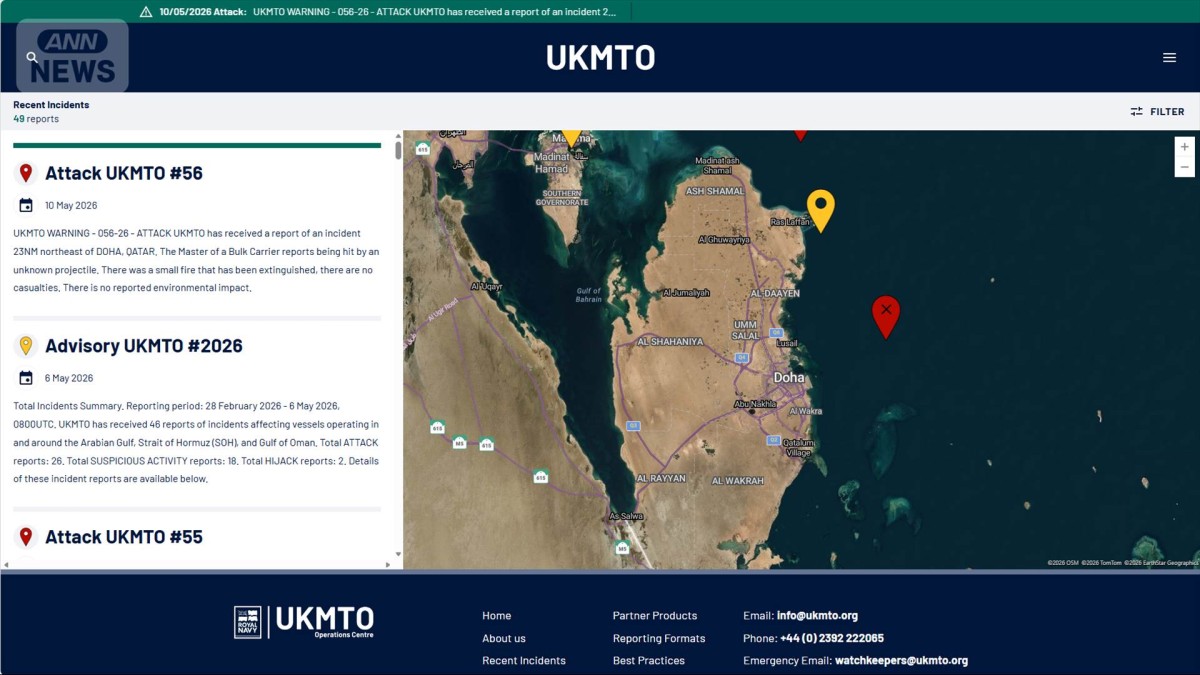Click the M5 road shield near As Salwa
The width and height of the screenshot is (1200, 675).
point(622,548)
